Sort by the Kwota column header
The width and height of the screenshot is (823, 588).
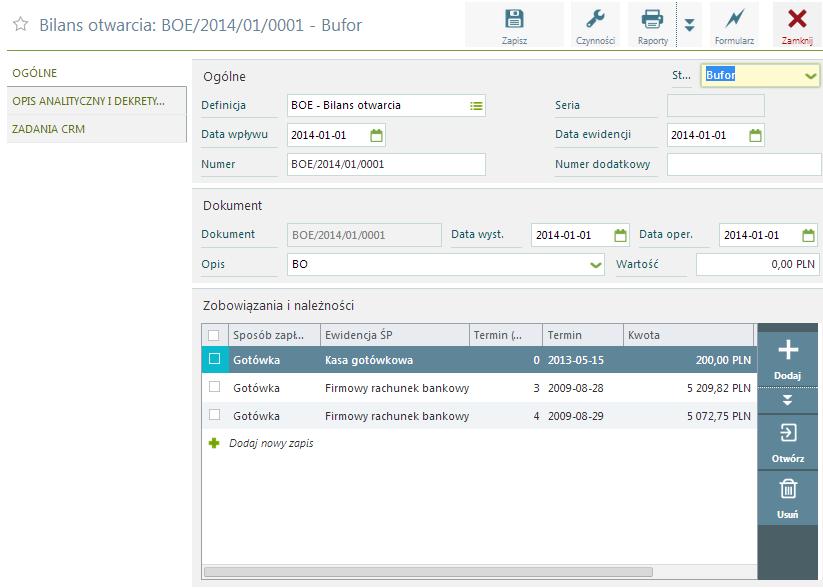(688, 335)
